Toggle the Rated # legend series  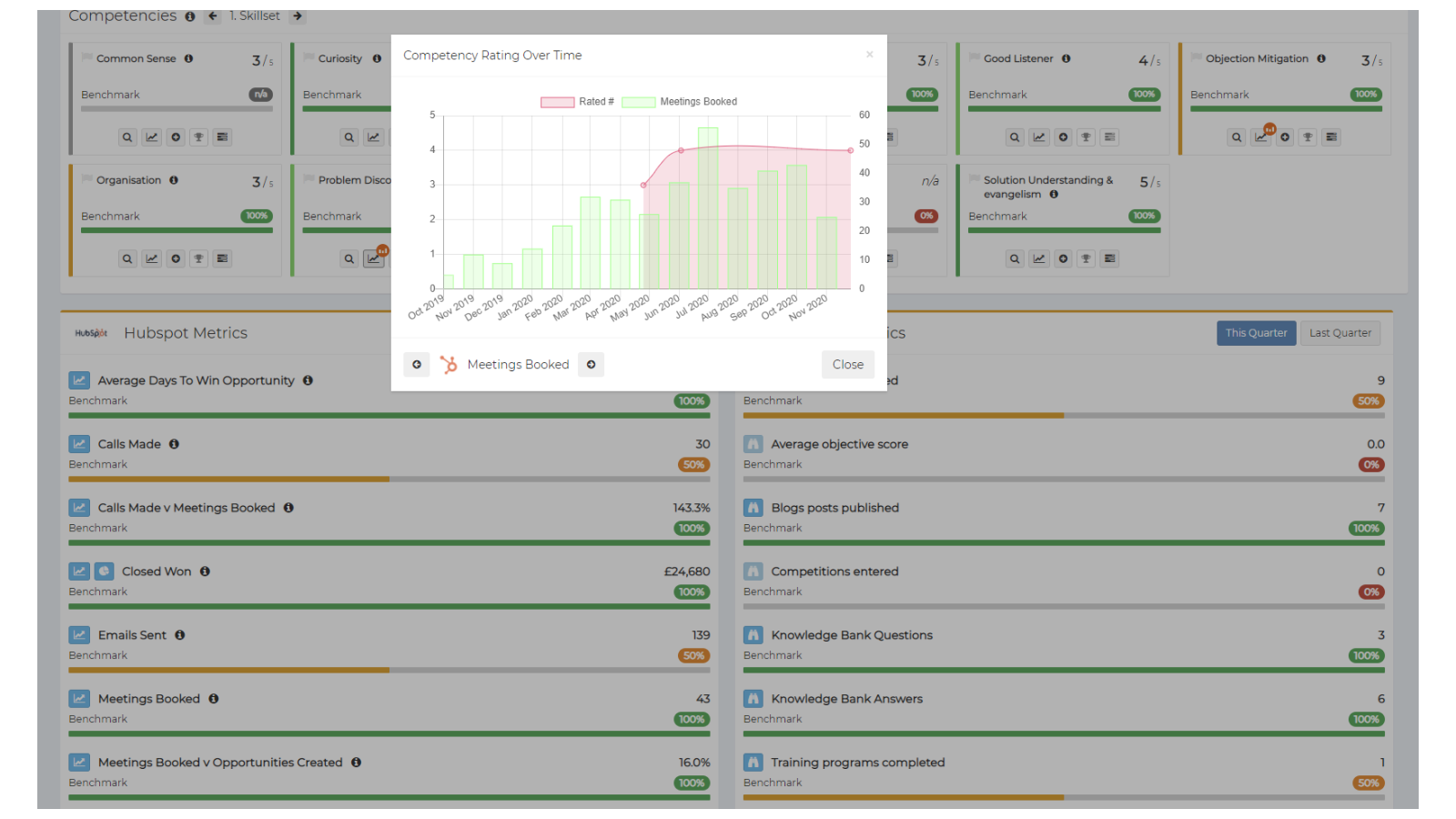click(577, 102)
